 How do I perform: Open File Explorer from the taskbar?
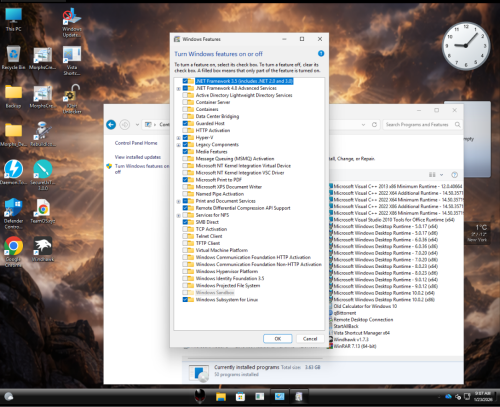pyautogui.click(x=221, y=396)
